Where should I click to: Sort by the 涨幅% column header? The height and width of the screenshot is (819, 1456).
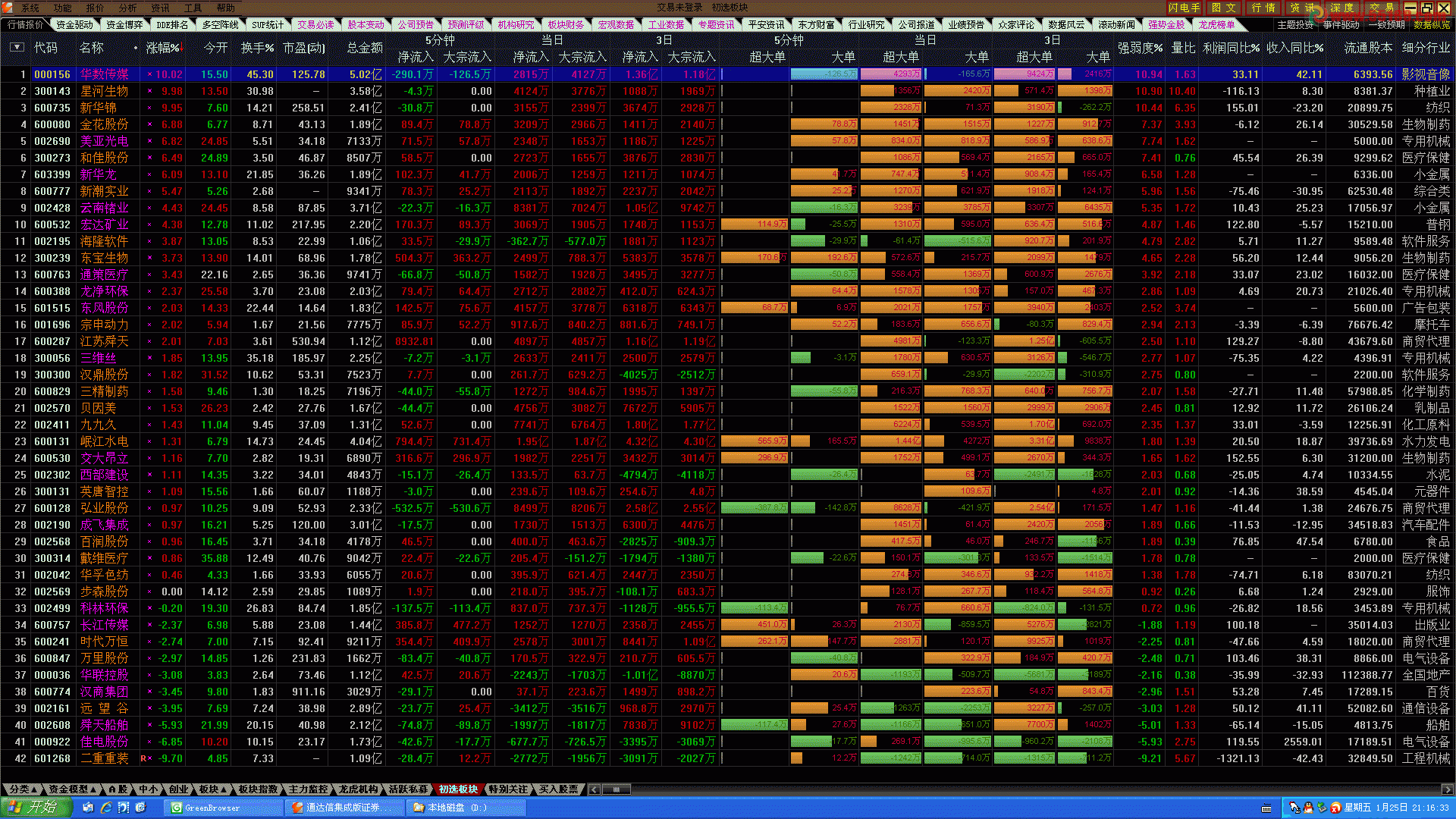(x=164, y=48)
